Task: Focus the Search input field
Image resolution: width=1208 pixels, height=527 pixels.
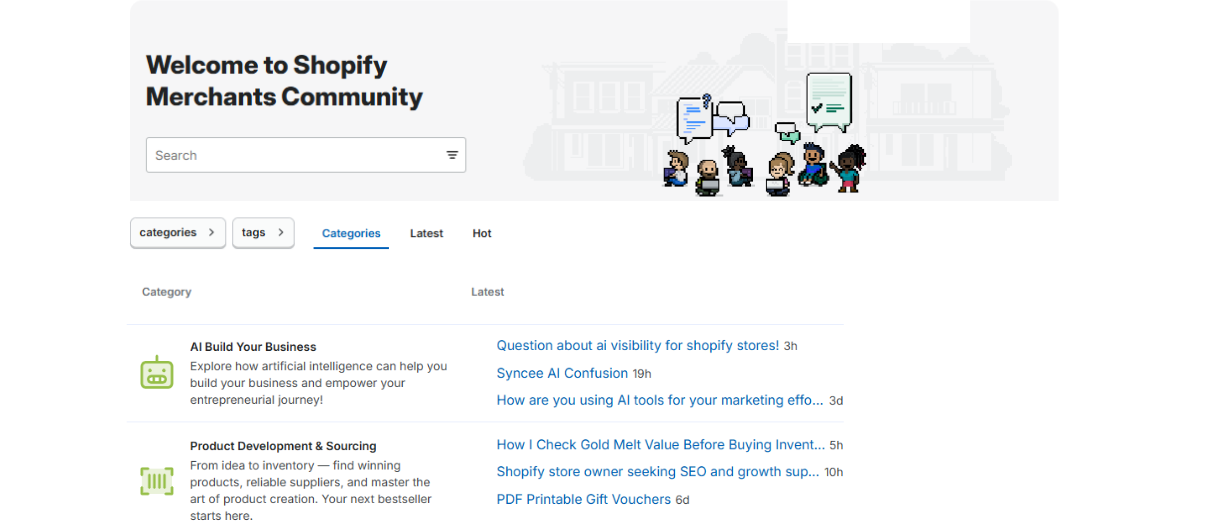Action: pyautogui.click(x=295, y=155)
